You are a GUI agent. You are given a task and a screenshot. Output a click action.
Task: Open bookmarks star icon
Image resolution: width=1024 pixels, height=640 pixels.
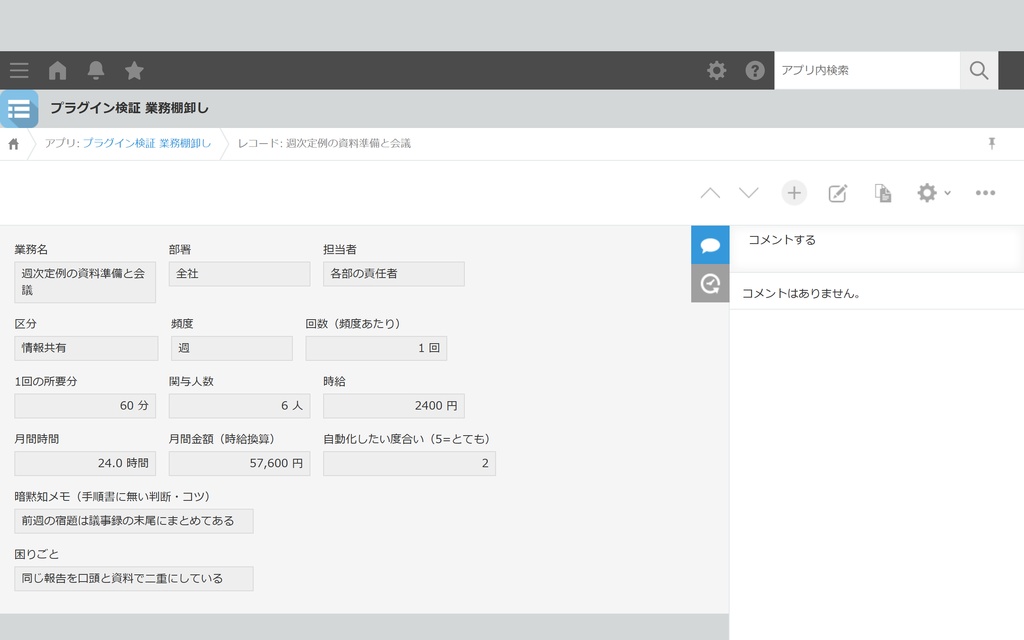tap(134, 71)
